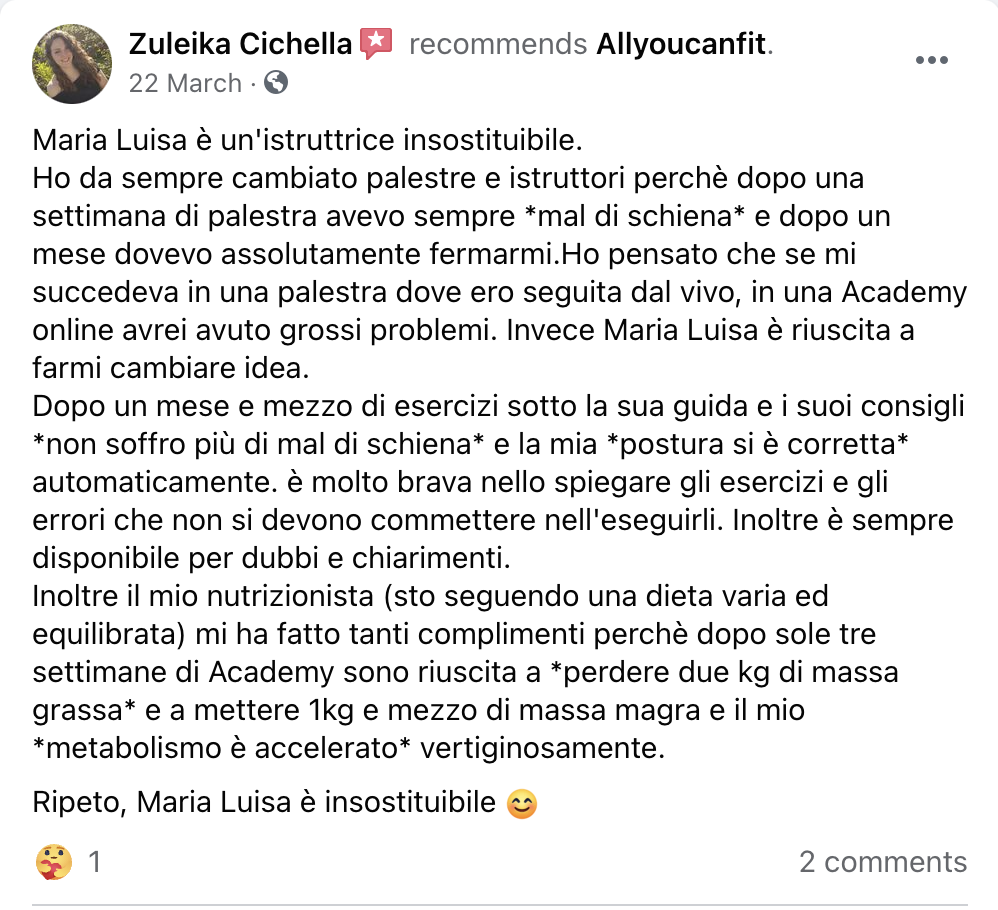Open Zuleika Cichella's round profile picture
998x910 pixels.
[x=72, y=64]
